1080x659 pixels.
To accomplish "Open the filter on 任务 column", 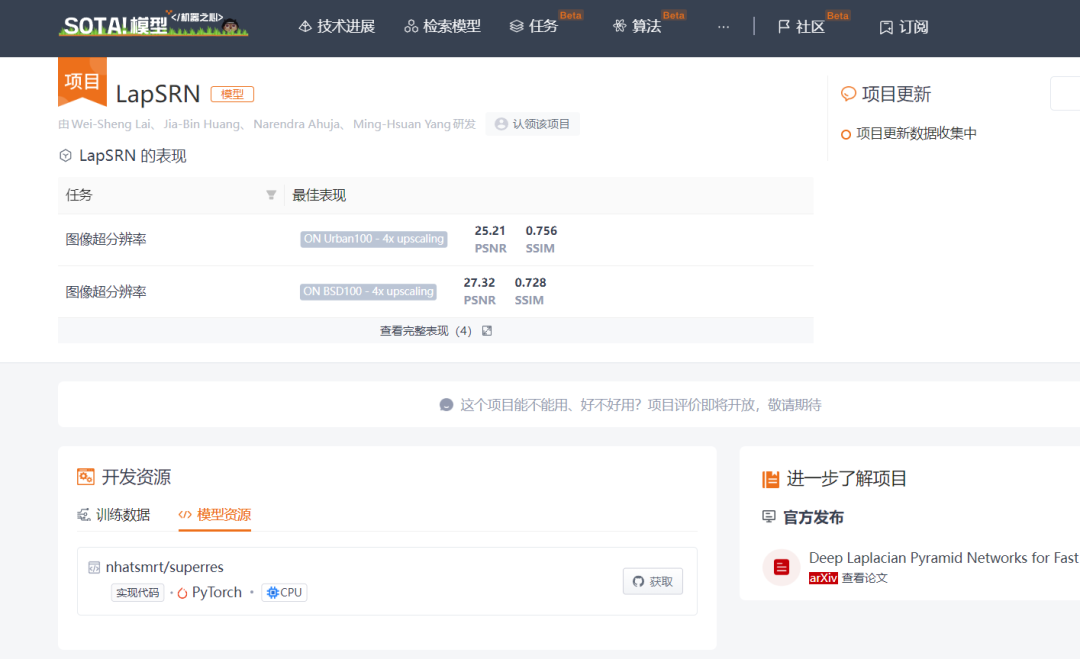I will pyautogui.click(x=271, y=195).
